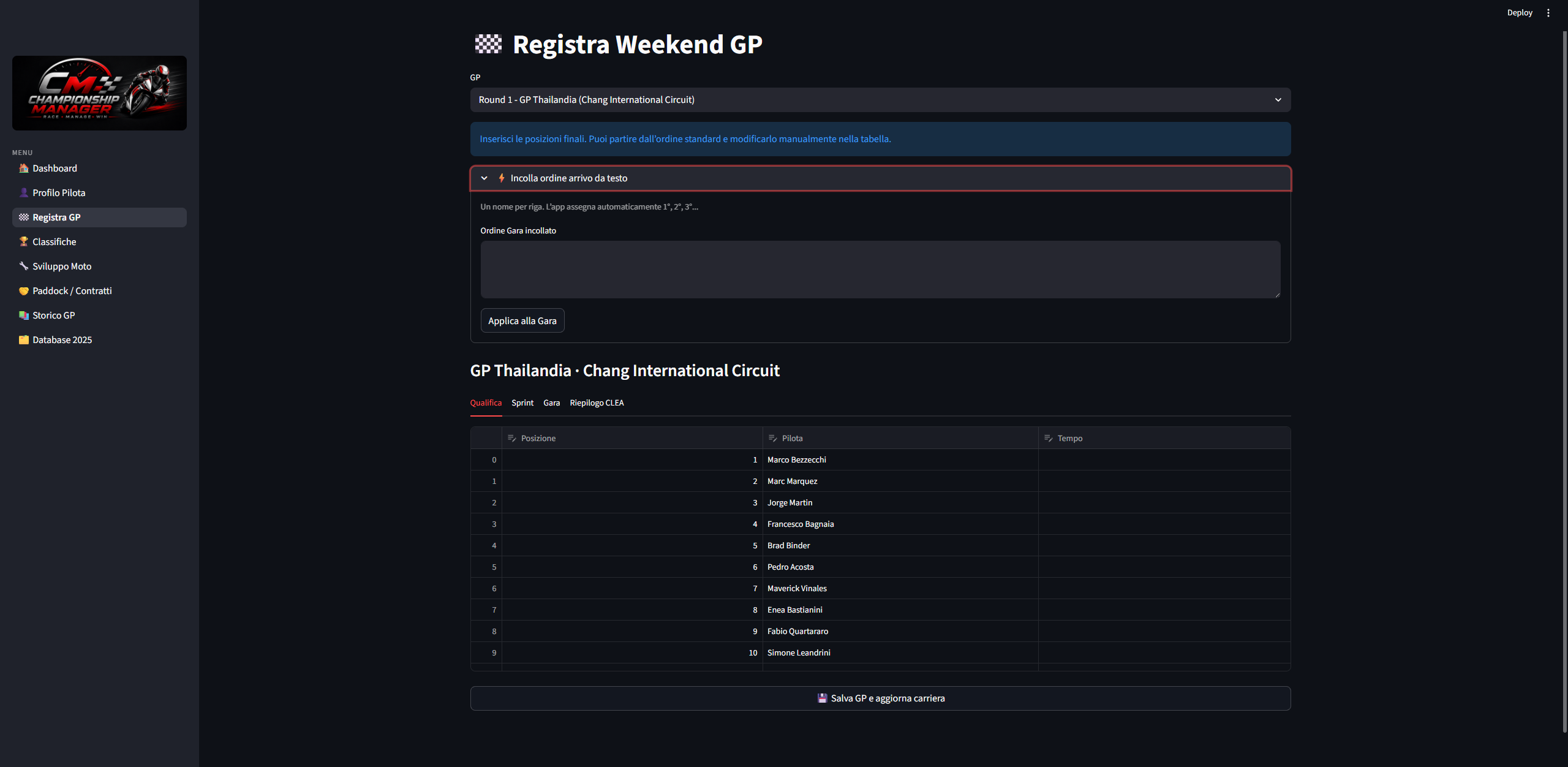This screenshot has width=1568, height=767.
Task: Select row index 0 in table
Action: point(486,459)
